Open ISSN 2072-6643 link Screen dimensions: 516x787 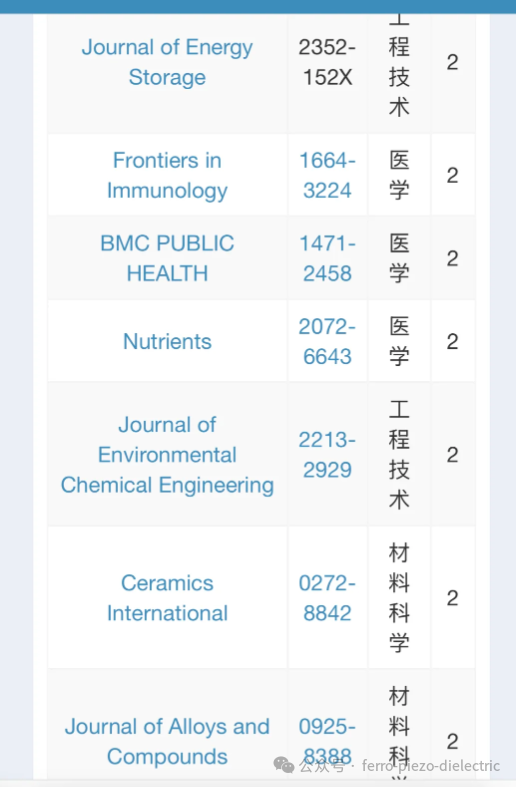point(327,341)
